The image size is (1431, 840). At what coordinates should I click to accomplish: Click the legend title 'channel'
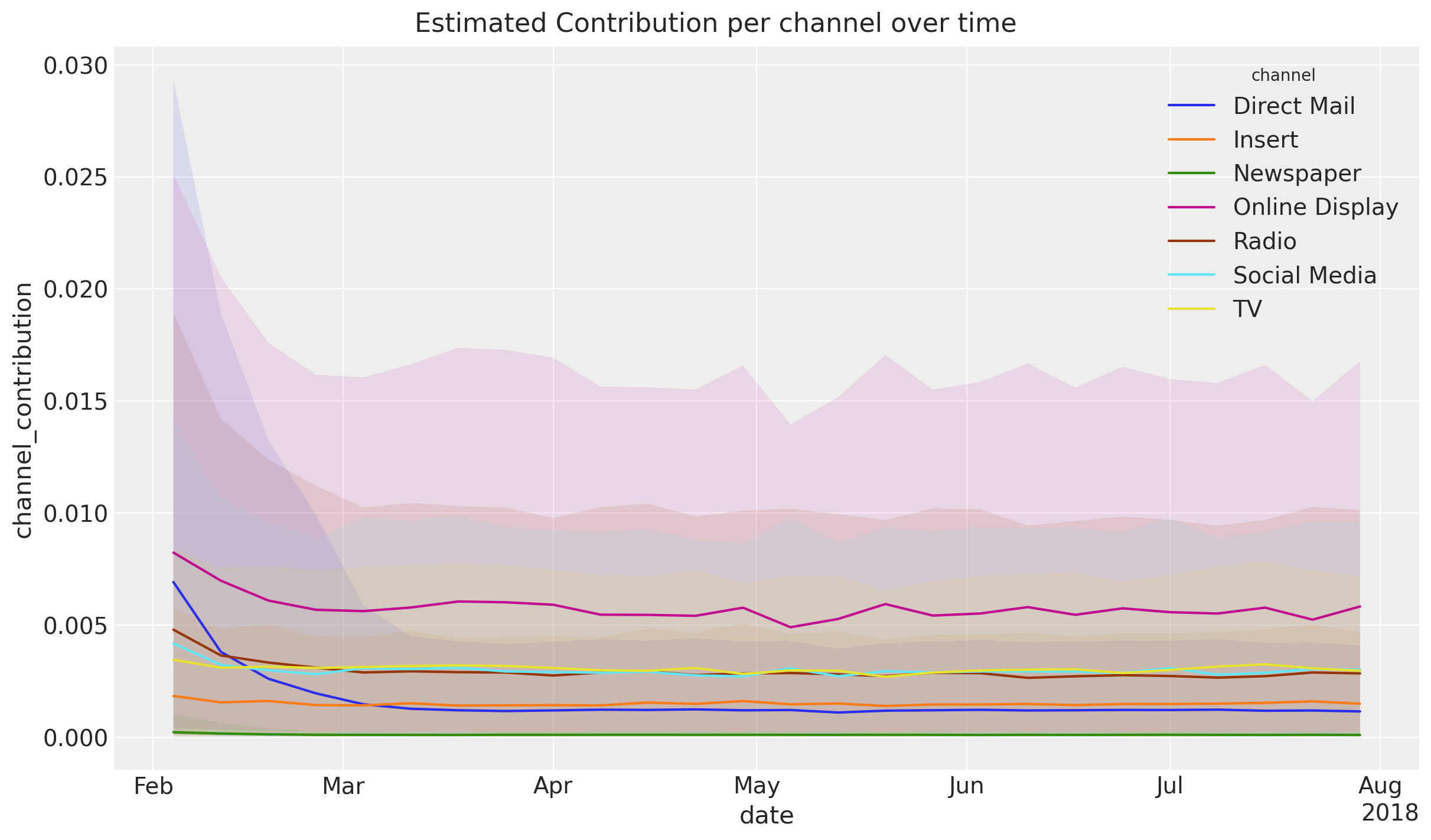[1283, 76]
